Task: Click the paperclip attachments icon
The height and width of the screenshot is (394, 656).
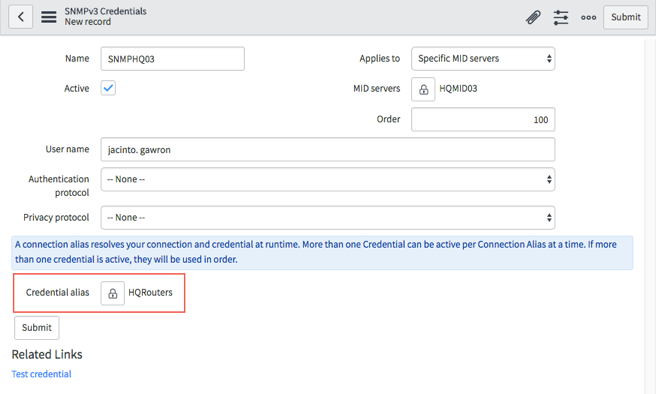Action: 533,18
